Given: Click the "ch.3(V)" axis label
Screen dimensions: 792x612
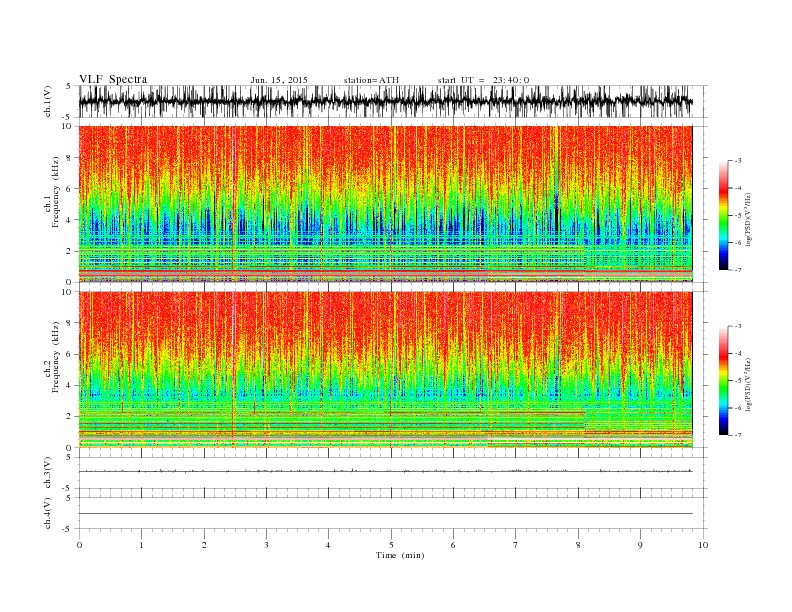Looking at the screenshot, I should 48,473.
